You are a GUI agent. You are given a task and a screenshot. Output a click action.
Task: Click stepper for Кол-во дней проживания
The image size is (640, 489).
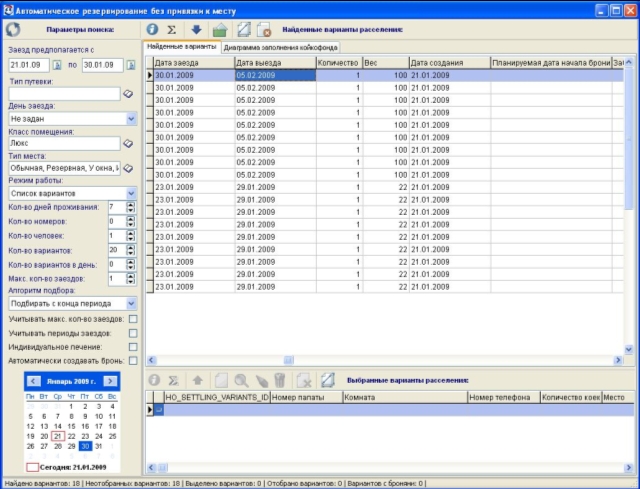click(131, 207)
